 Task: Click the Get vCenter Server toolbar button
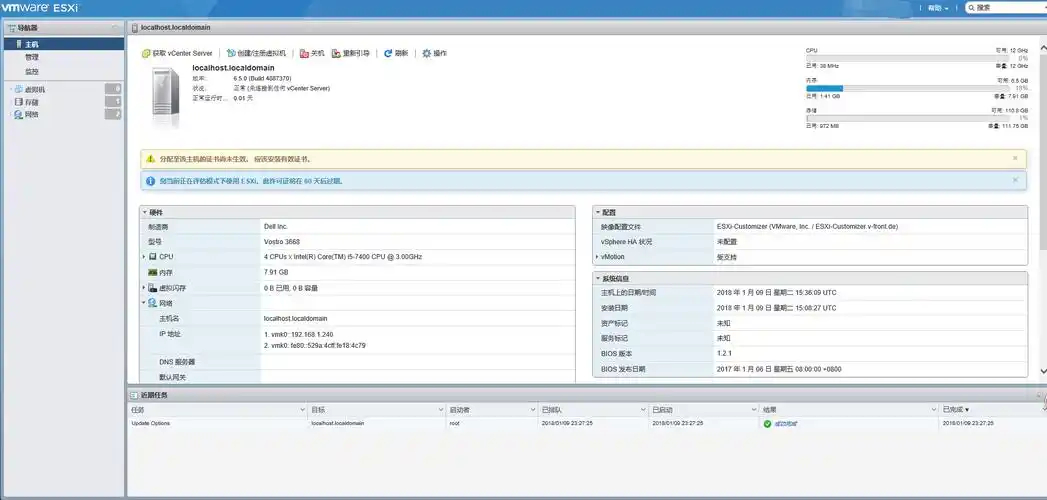point(178,53)
